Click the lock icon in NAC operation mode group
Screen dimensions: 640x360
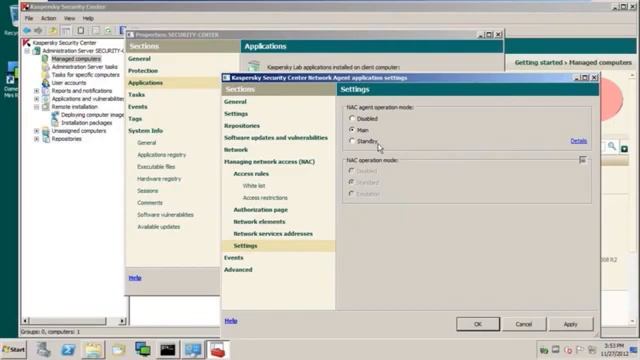click(x=582, y=160)
